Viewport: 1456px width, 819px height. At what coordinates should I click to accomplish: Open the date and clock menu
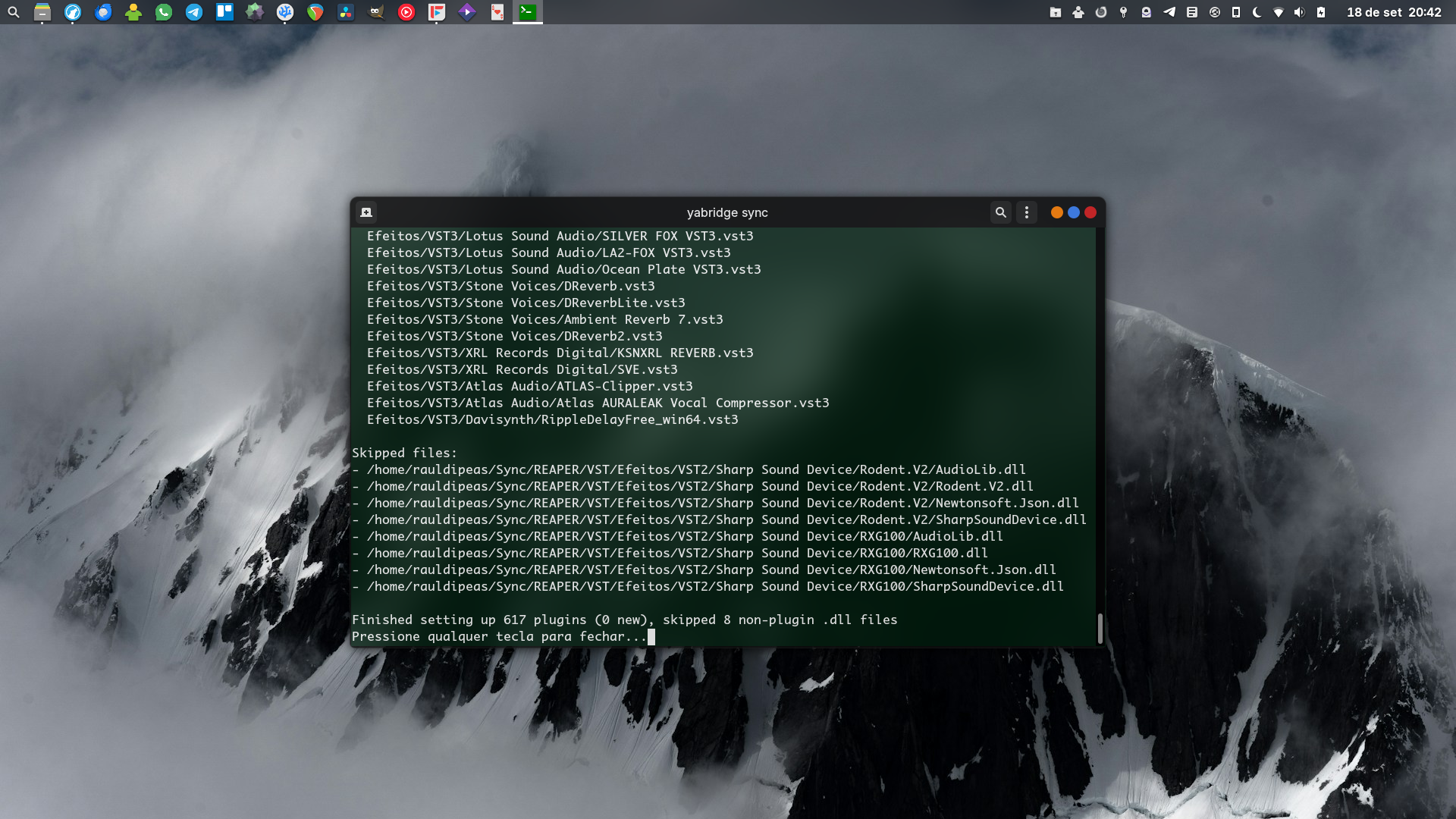click(1394, 12)
